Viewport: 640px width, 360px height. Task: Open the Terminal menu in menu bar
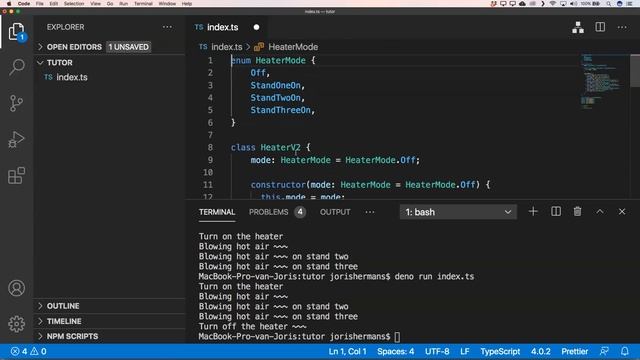[143, 4]
